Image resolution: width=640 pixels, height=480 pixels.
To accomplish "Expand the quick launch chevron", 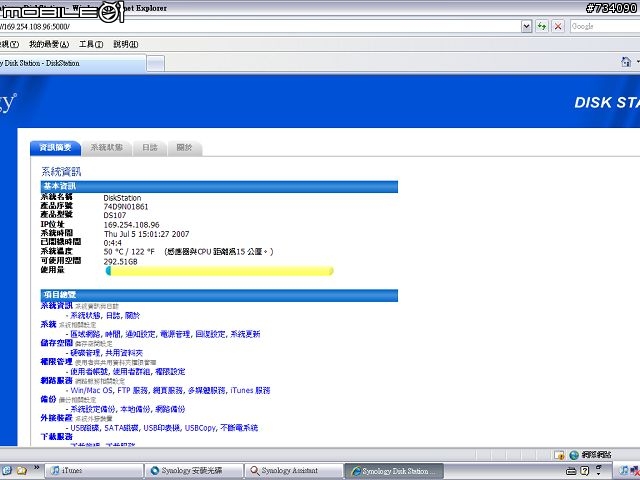I will click(36, 468).
